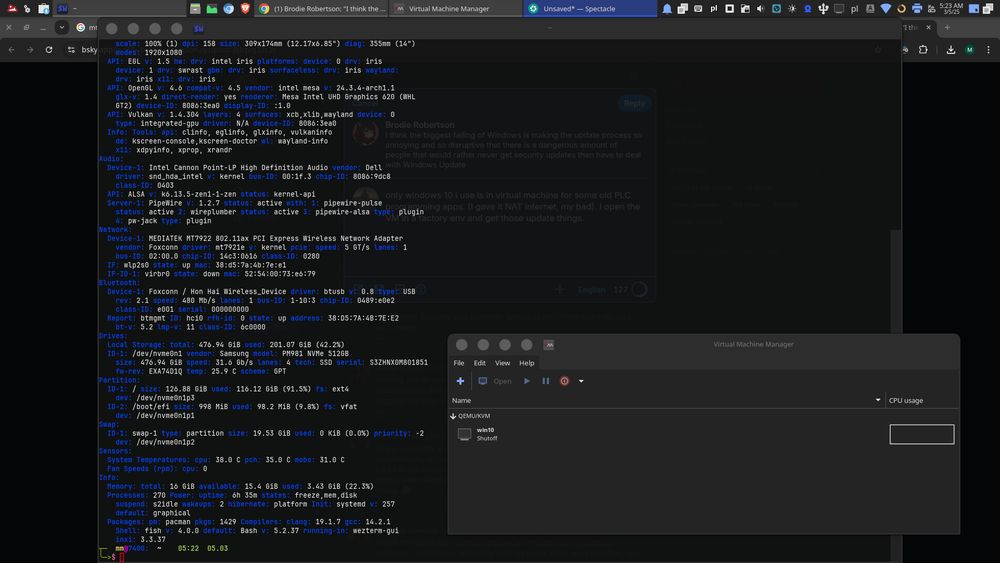The height and width of the screenshot is (563, 1000).
Task: Click the clock showing 5:23 AM
Action: [x=952, y=9]
